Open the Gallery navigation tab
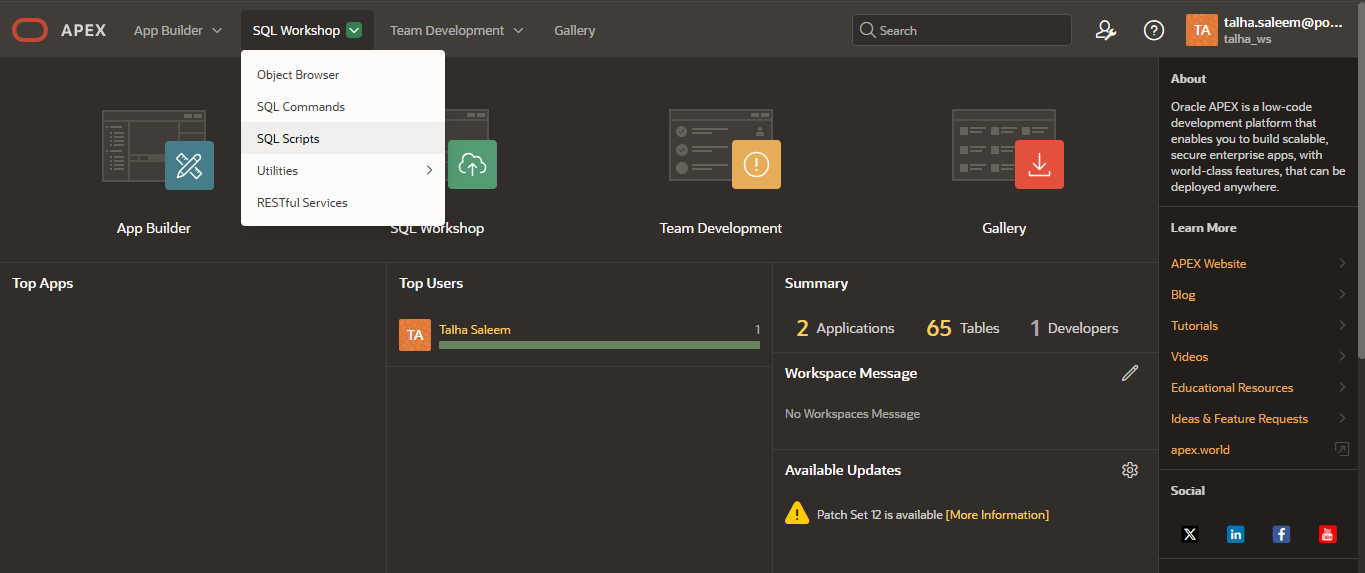This screenshot has width=1365, height=573. (x=575, y=30)
